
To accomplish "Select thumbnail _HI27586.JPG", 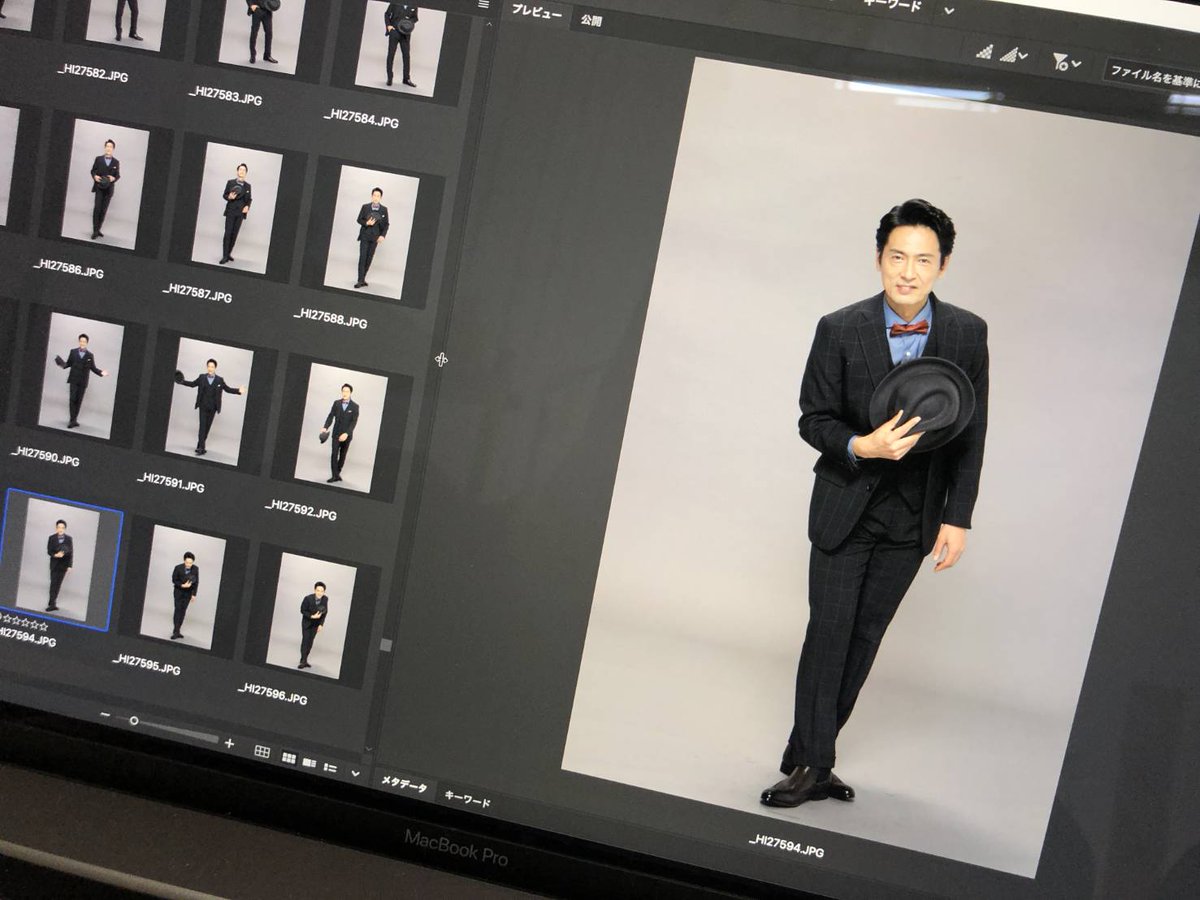I will coord(105,186).
